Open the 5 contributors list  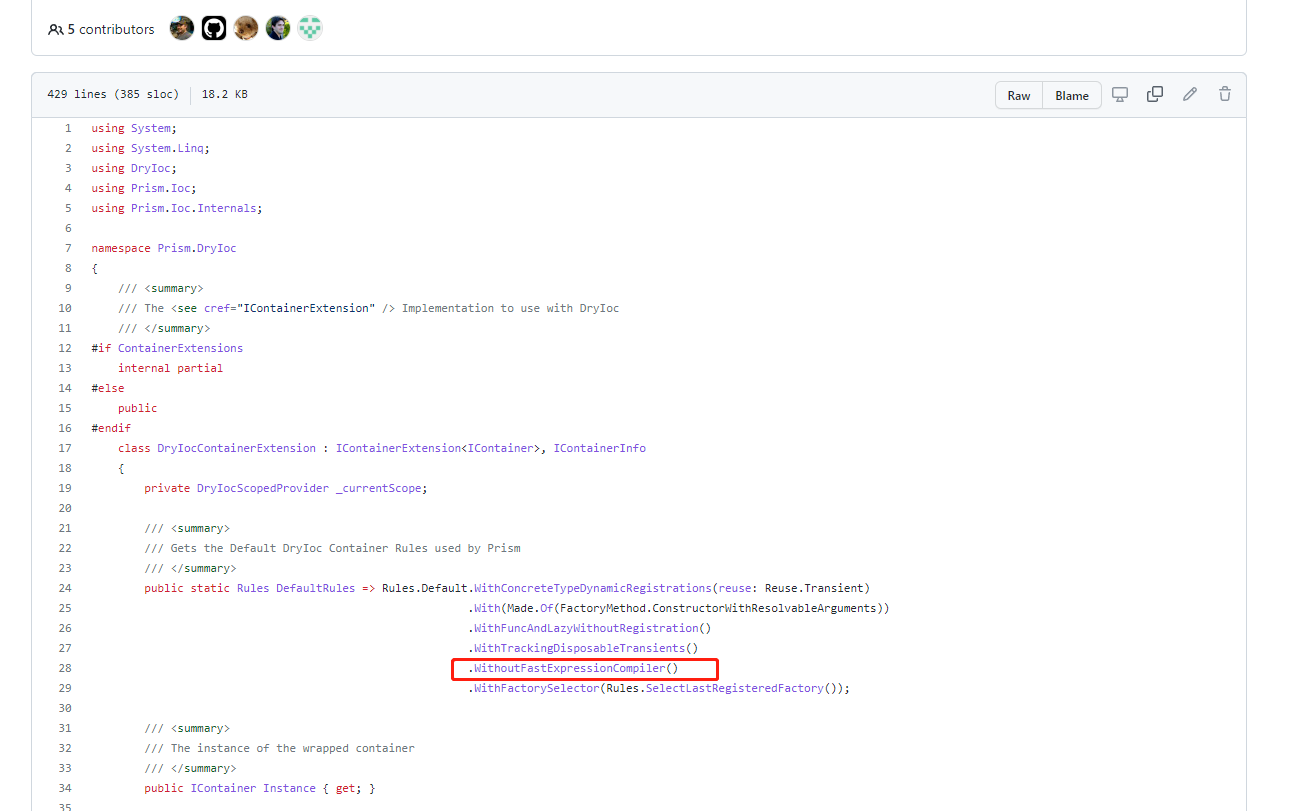pos(110,29)
